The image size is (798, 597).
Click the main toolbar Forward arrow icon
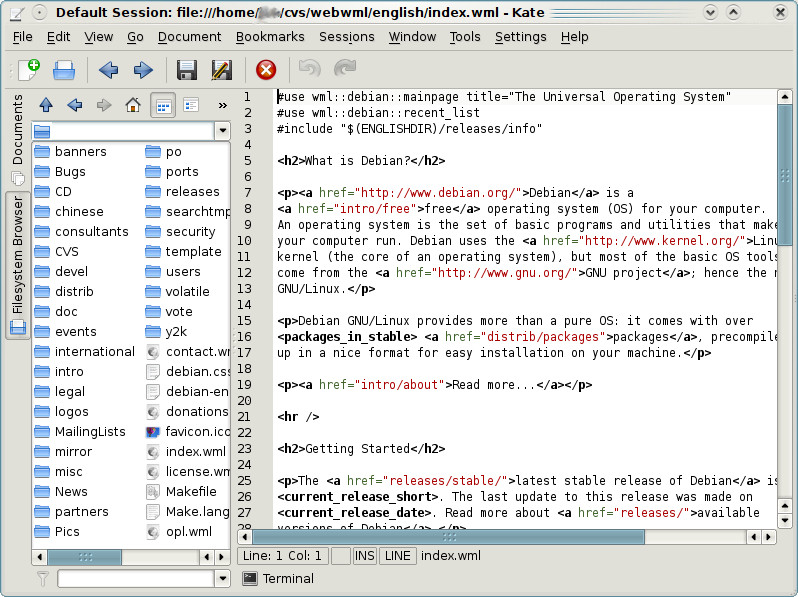click(143, 69)
